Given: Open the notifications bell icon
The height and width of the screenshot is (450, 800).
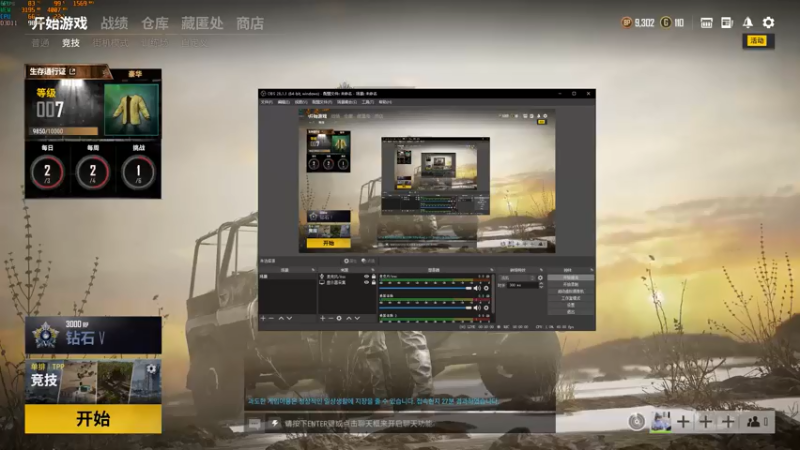Looking at the screenshot, I should pos(747,22).
